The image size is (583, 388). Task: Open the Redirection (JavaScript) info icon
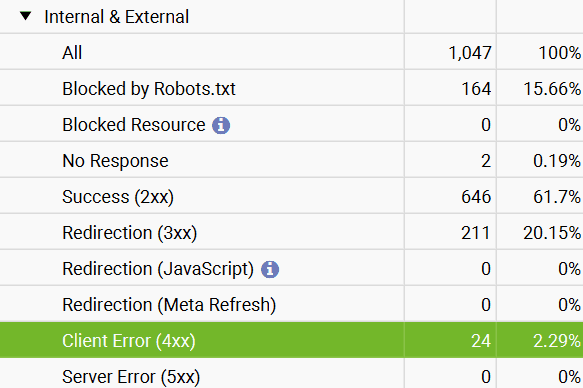[270, 269]
